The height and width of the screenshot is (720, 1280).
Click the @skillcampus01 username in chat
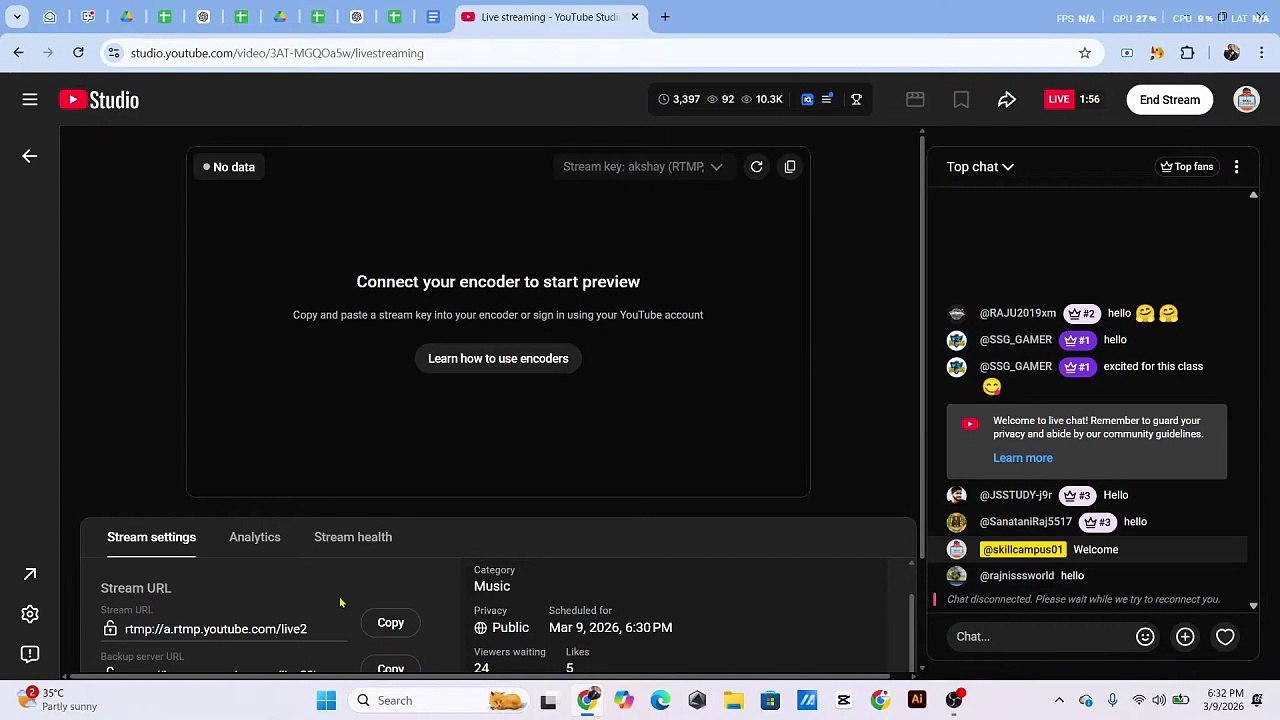click(x=1022, y=550)
